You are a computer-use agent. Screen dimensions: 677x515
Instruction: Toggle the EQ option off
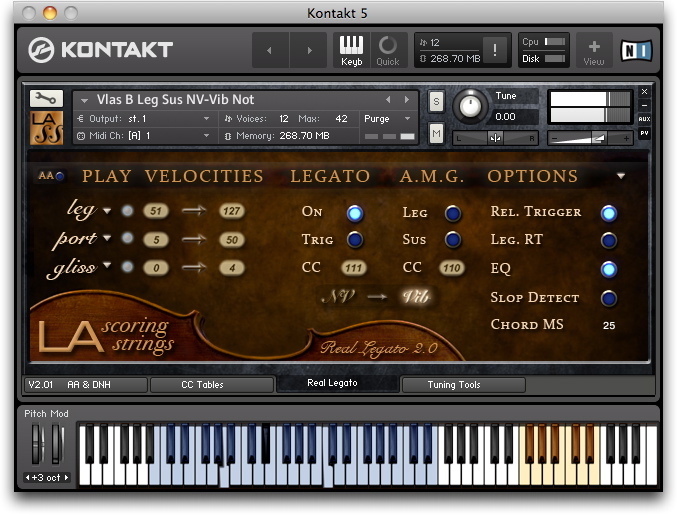[609, 269]
